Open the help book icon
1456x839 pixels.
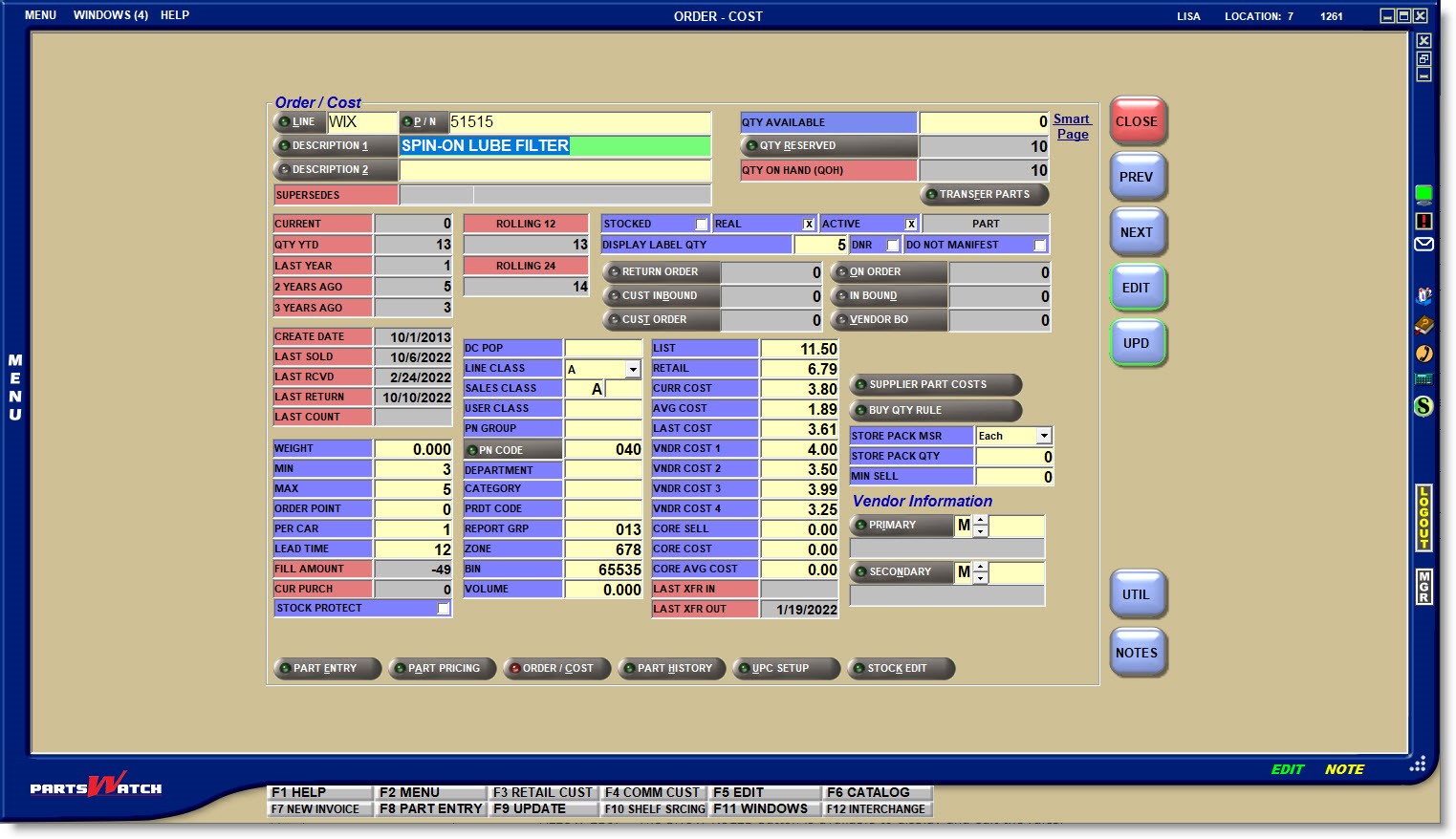pyautogui.click(x=1423, y=325)
